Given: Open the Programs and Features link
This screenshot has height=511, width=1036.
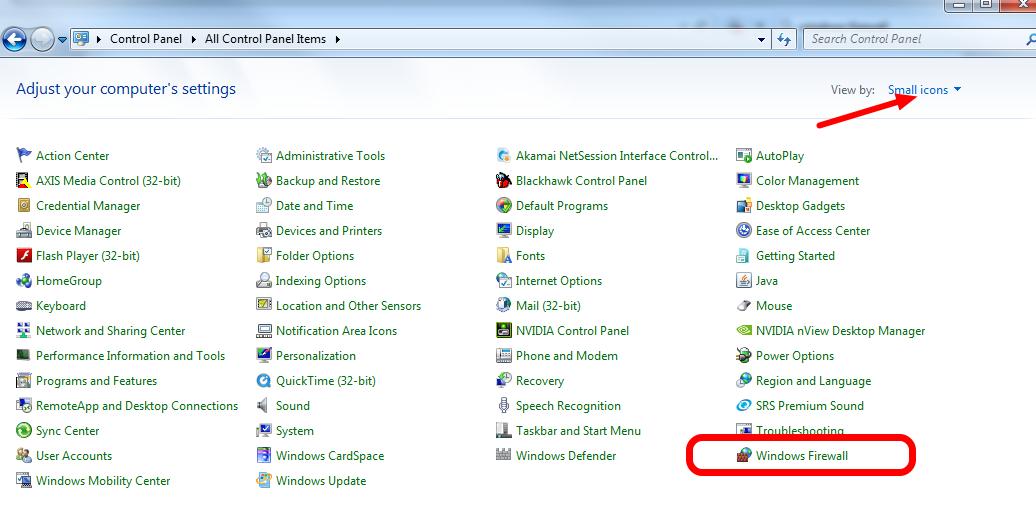Looking at the screenshot, I should click(x=96, y=381).
